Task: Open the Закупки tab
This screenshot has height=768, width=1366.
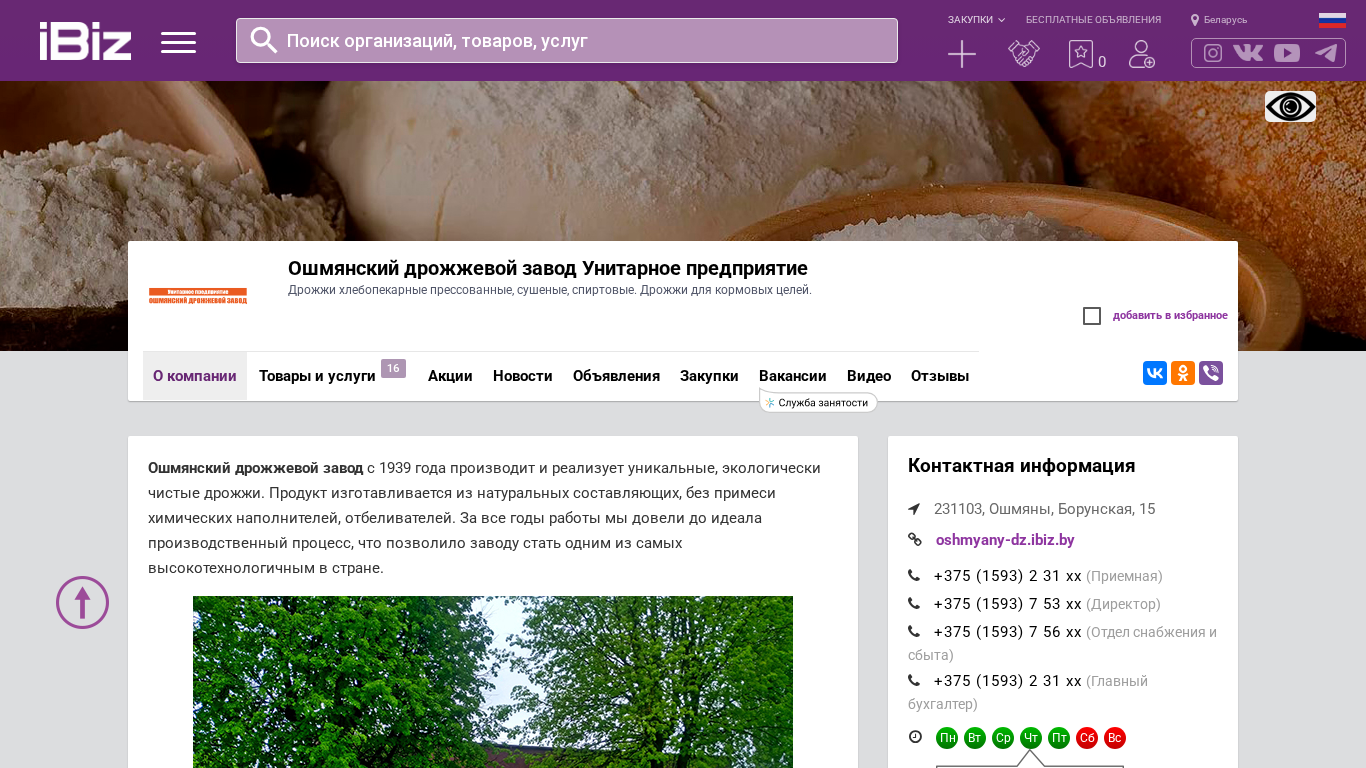Action: [x=709, y=376]
